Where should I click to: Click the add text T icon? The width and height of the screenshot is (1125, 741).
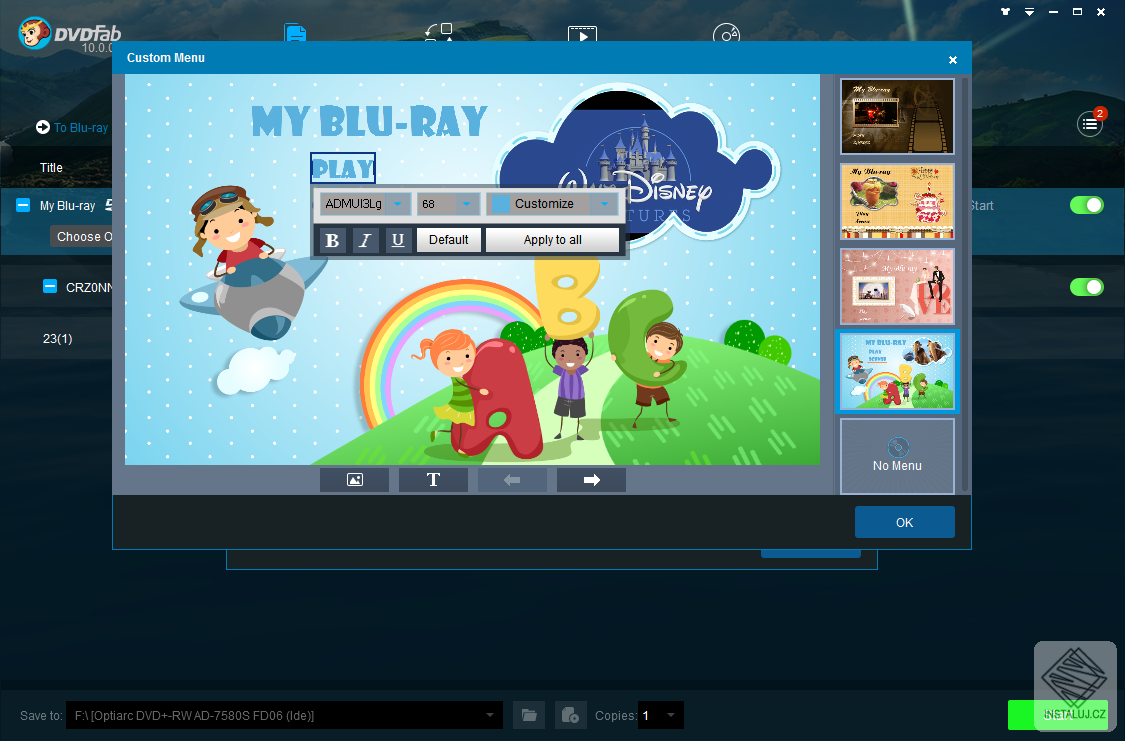tap(433, 480)
